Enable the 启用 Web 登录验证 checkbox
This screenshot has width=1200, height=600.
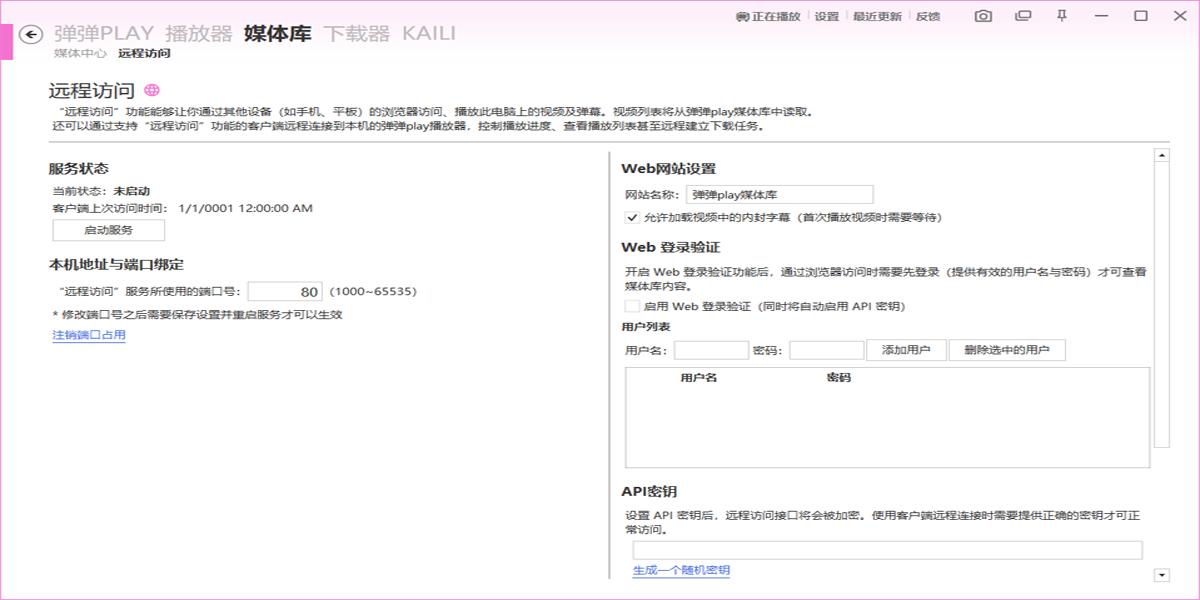(x=632, y=307)
